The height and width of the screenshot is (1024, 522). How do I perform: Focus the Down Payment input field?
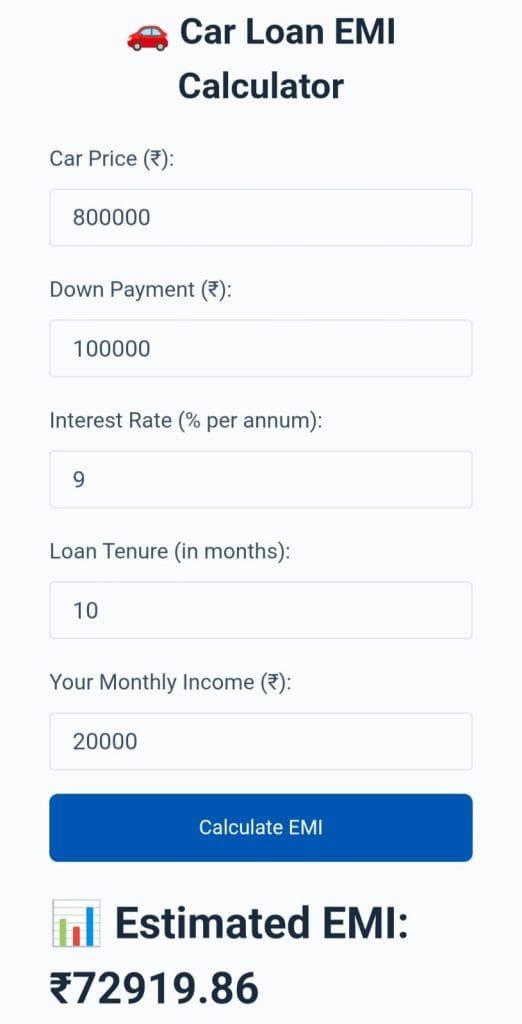coord(261,349)
